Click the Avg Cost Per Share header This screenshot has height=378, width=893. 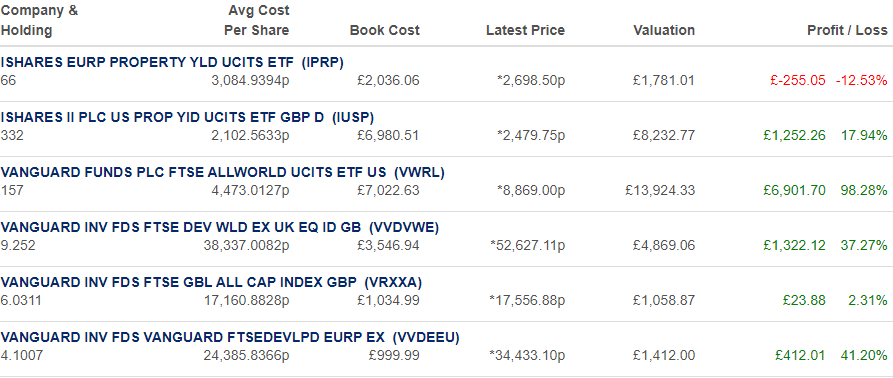[256, 20]
